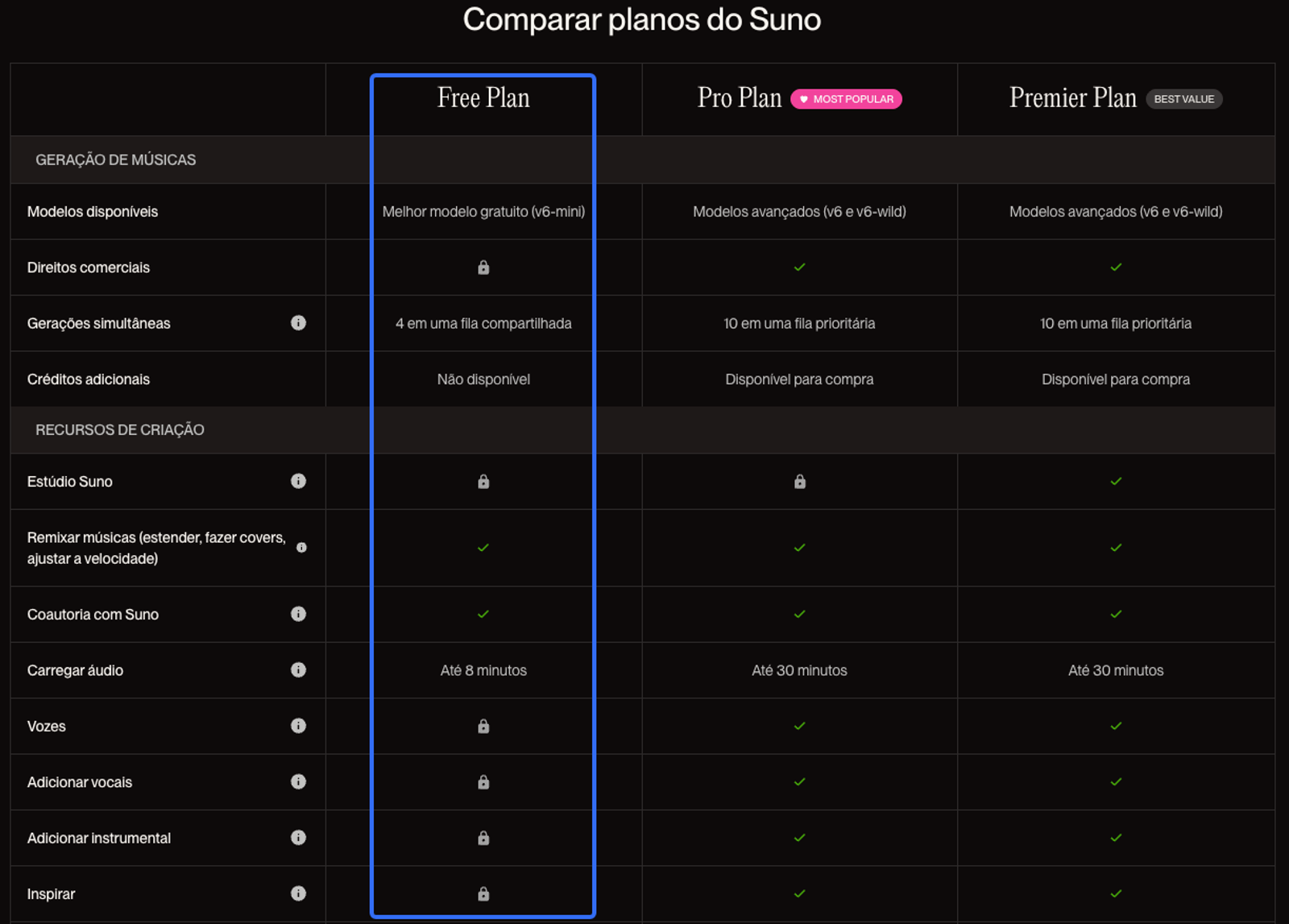Click the Free Plan lock for Adicionar instrumental
This screenshot has height=924, width=1289.
(x=483, y=839)
